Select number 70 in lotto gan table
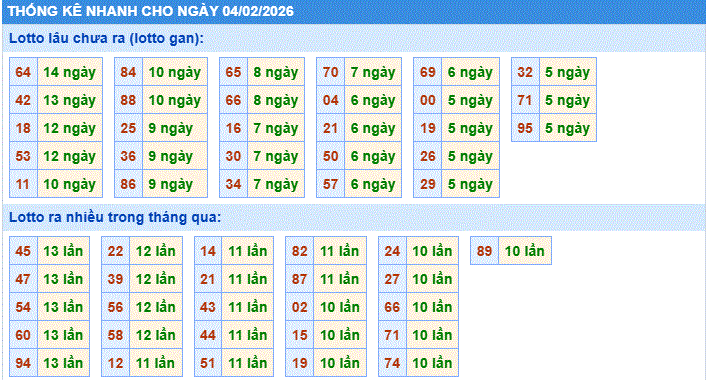Image resolution: width=706 pixels, height=380 pixels. (x=330, y=72)
